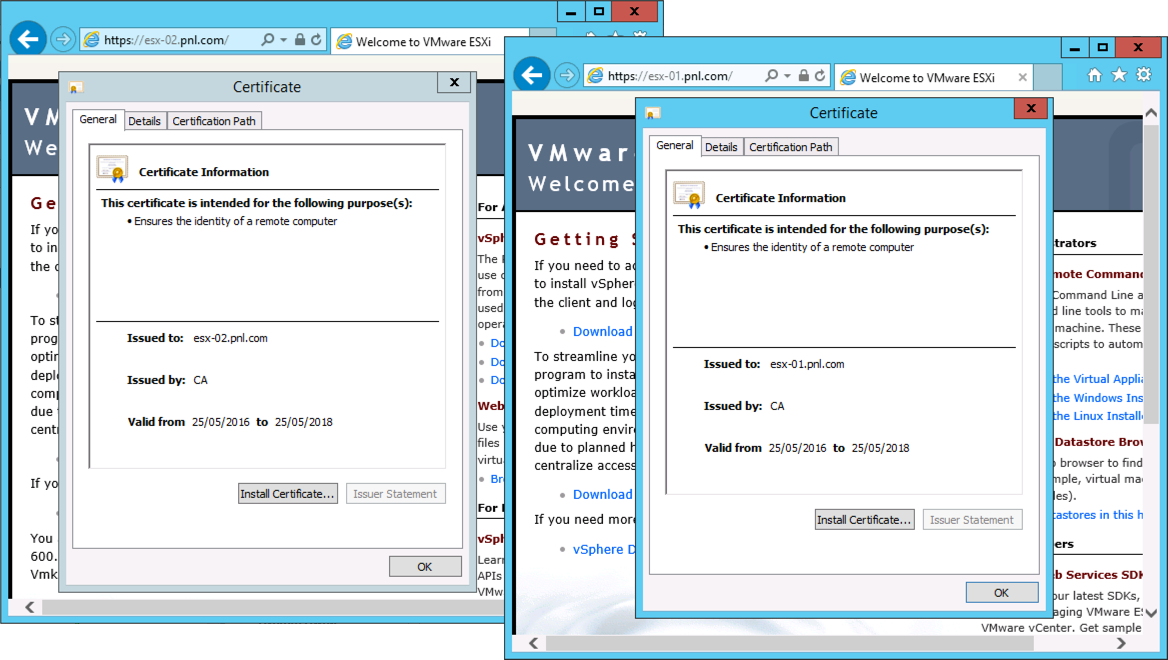Go forward in the esx-02 browser window
This screenshot has width=1168, height=660.
[63, 39]
